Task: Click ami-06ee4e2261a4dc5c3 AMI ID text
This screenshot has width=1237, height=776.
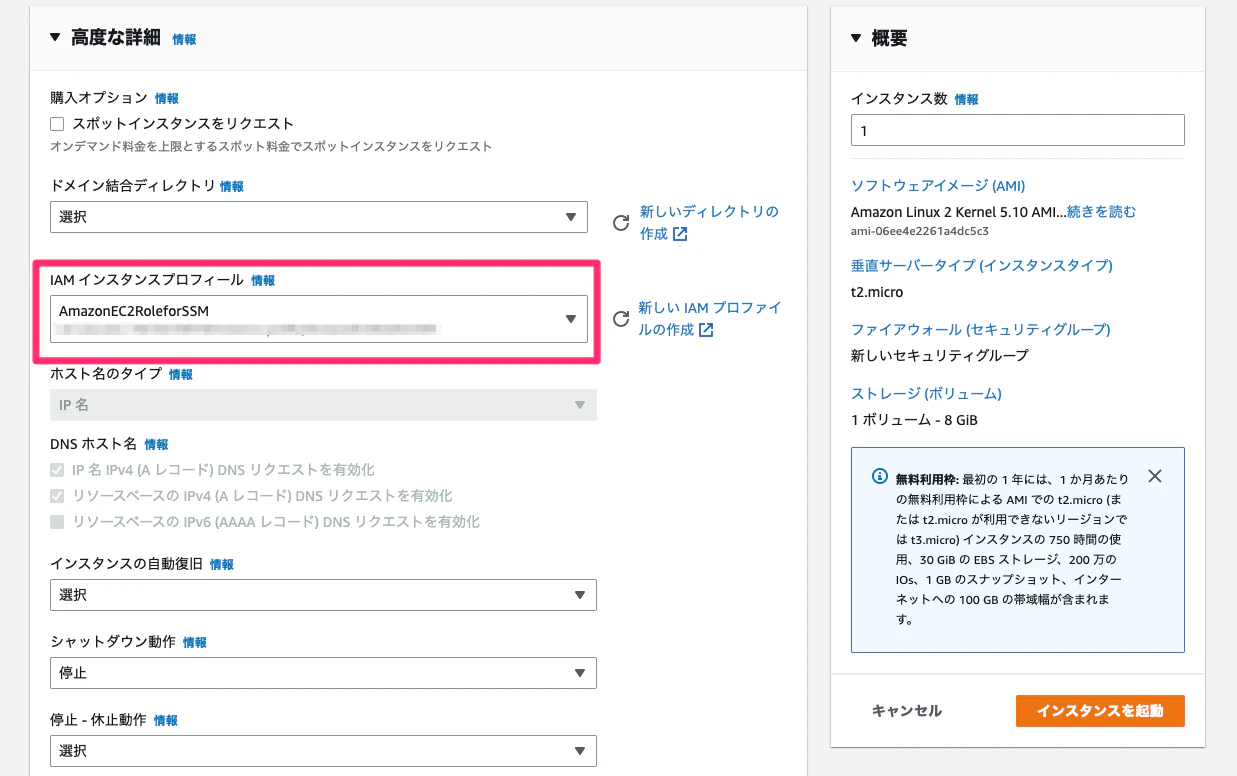Action: coord(920,231)
